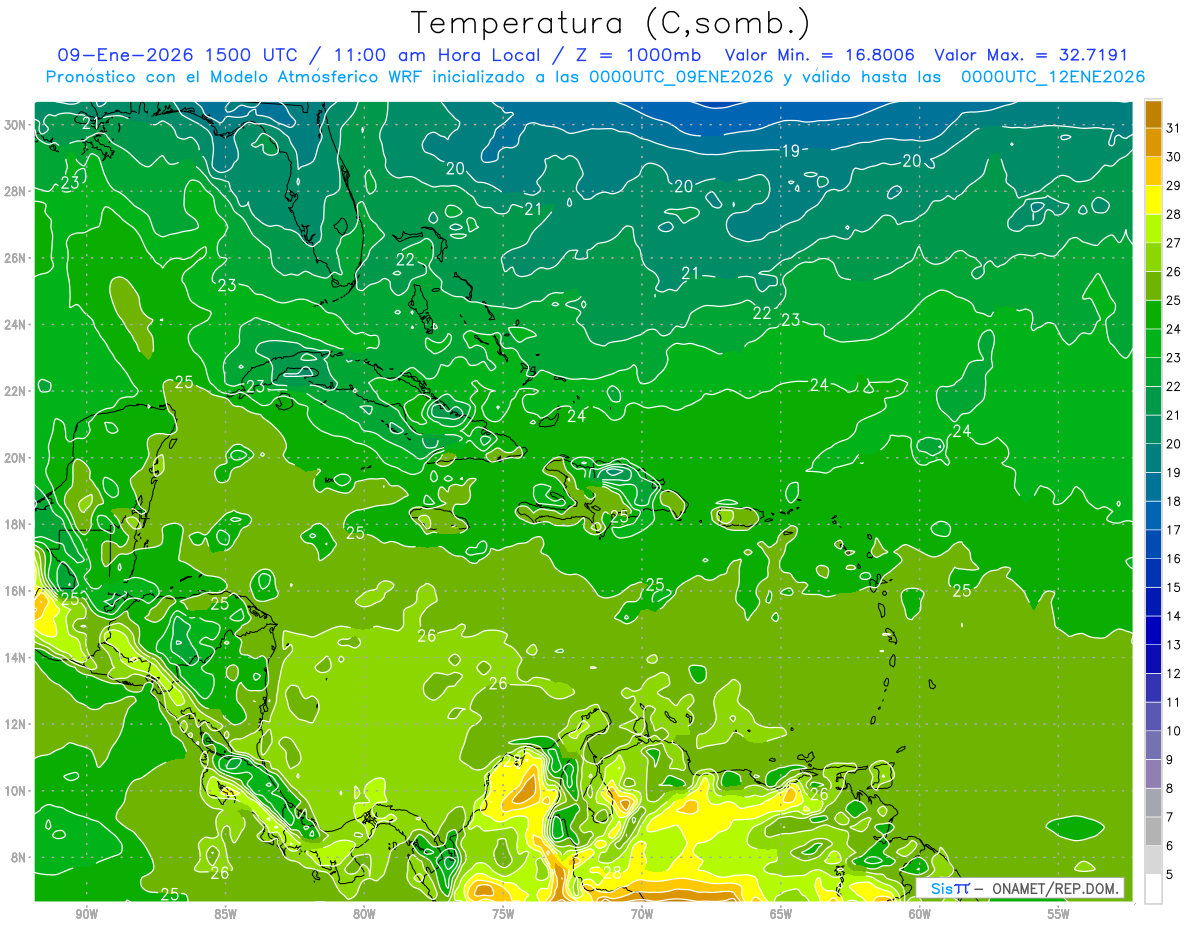Click the 80W longitude axis label

[x=364, y=914]
